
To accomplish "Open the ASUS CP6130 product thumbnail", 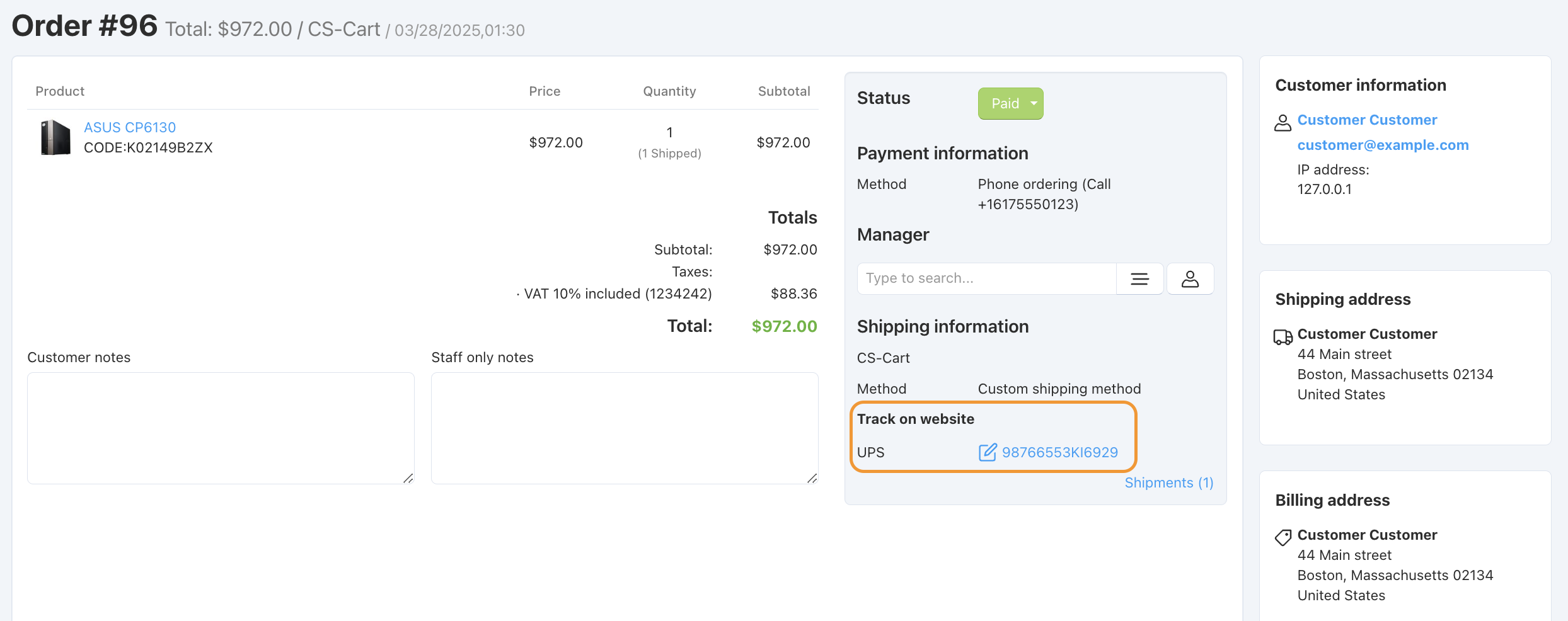I will pyautogui.click(x=55, y=137).
